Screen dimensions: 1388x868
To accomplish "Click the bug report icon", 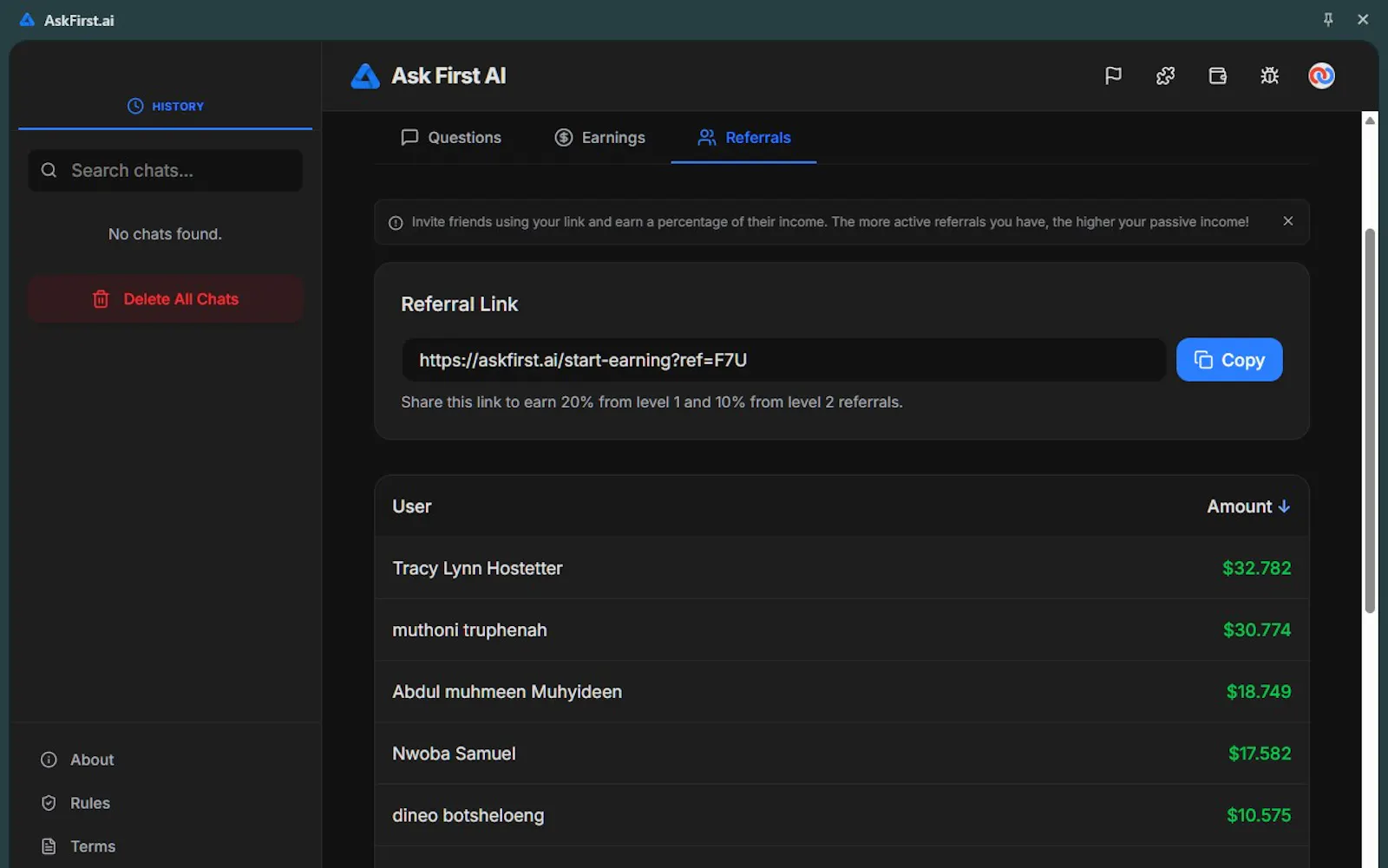I will (1269, 76).
